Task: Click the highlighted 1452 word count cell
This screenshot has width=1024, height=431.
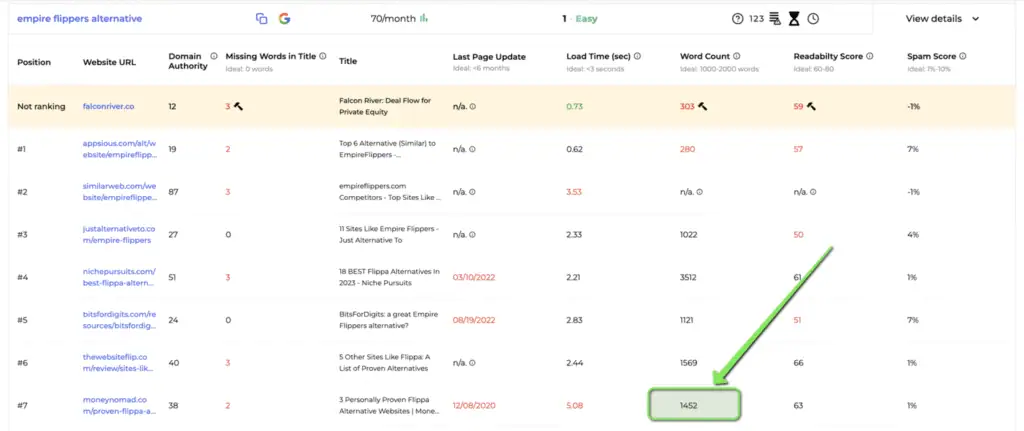Action: 695,405
